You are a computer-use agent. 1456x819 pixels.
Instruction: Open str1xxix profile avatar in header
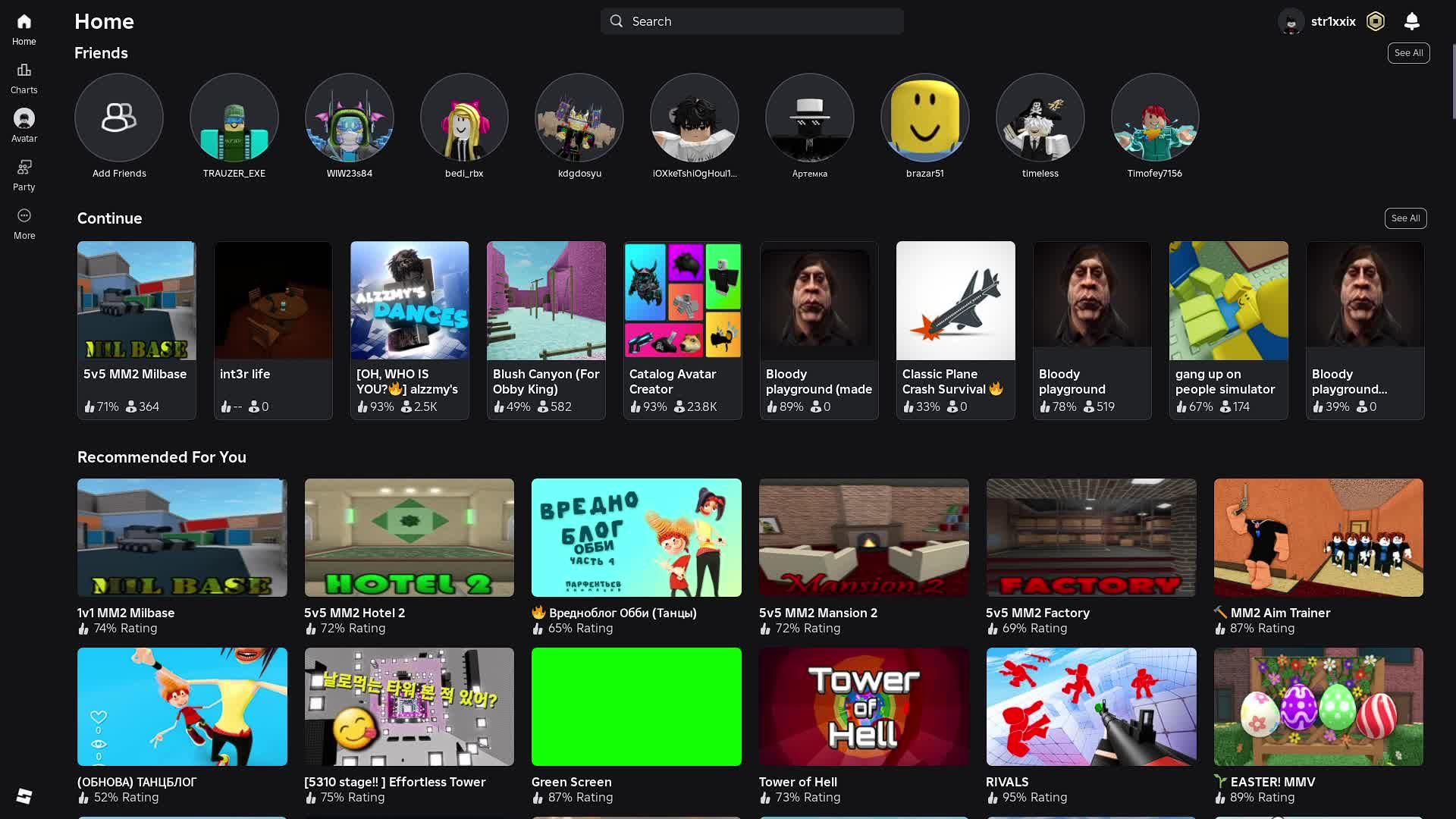[x=1291, y=21]
